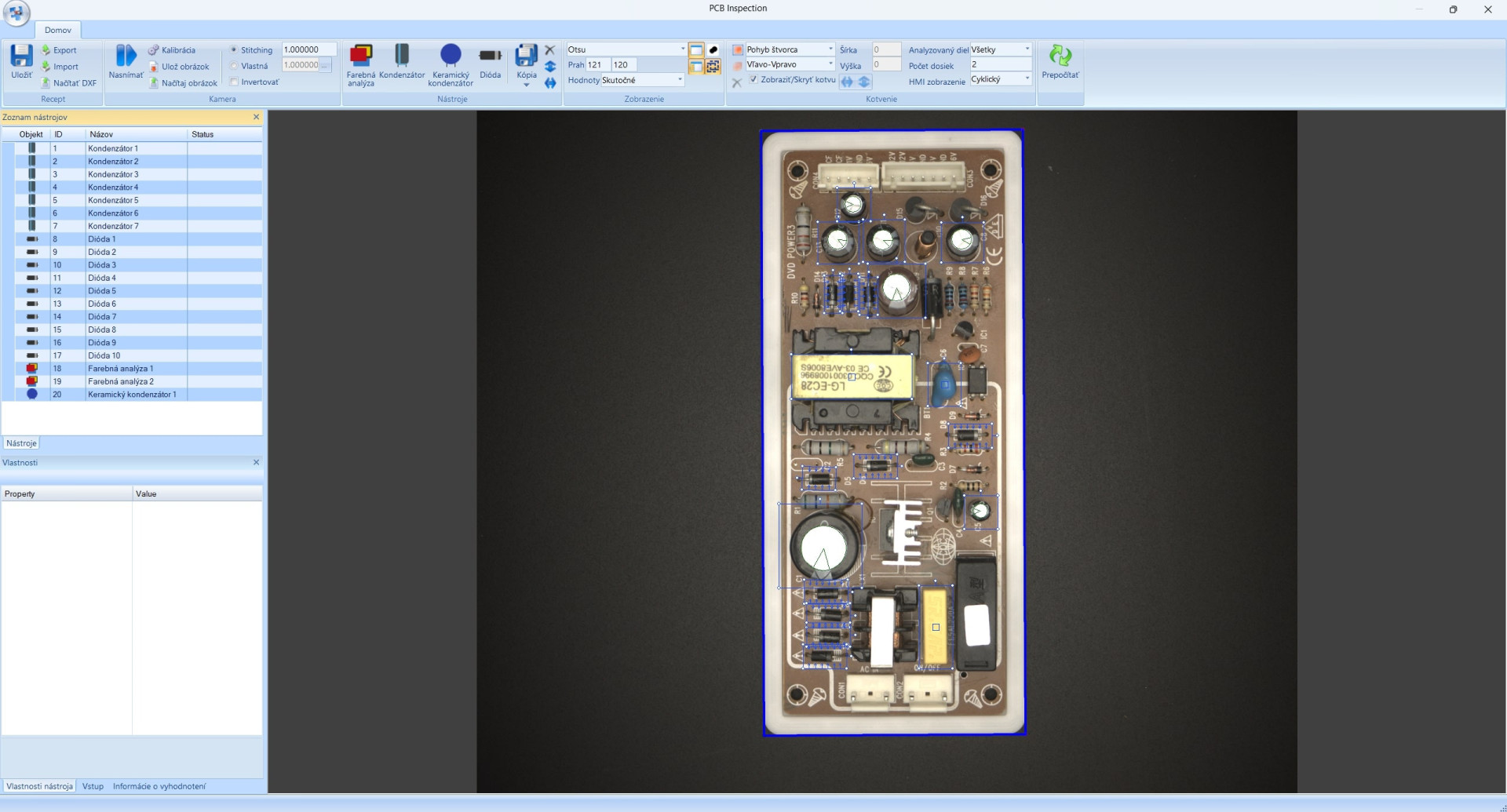
Task: Open the Kalibrácia camera calibration
Action: click(173, 50)
